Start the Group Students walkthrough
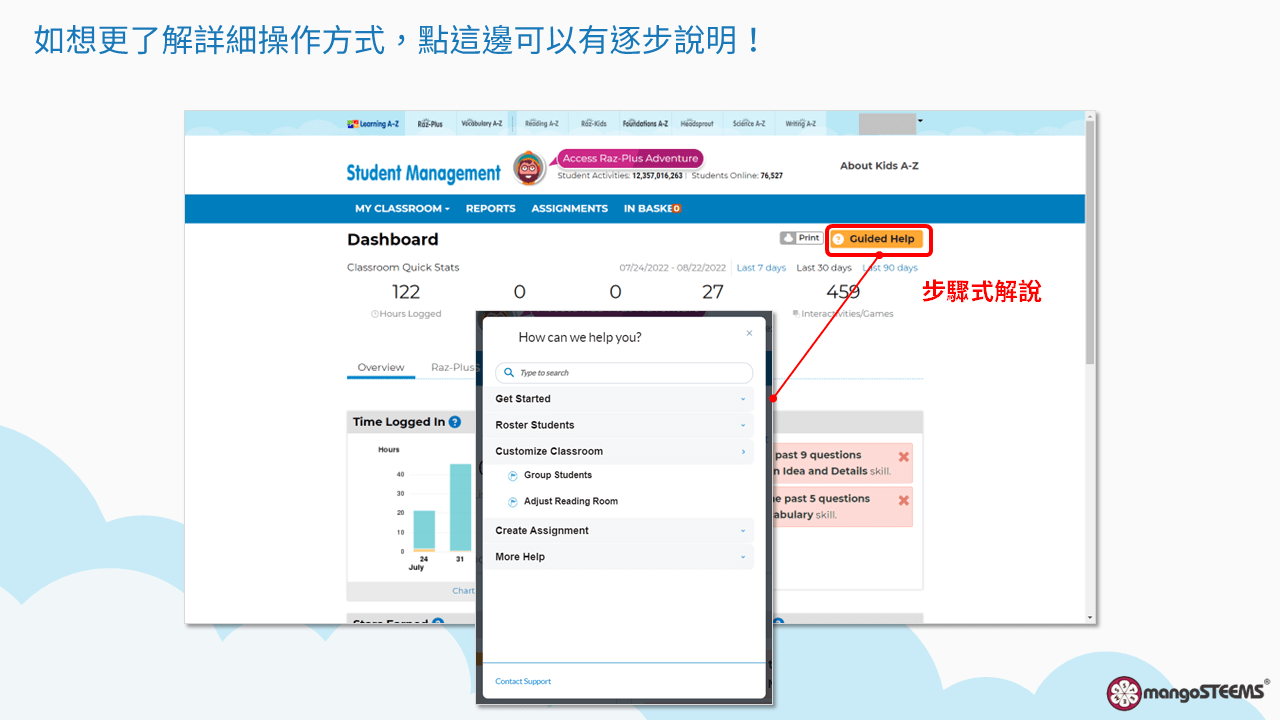The image size is (1280, 720). point(558,475)
